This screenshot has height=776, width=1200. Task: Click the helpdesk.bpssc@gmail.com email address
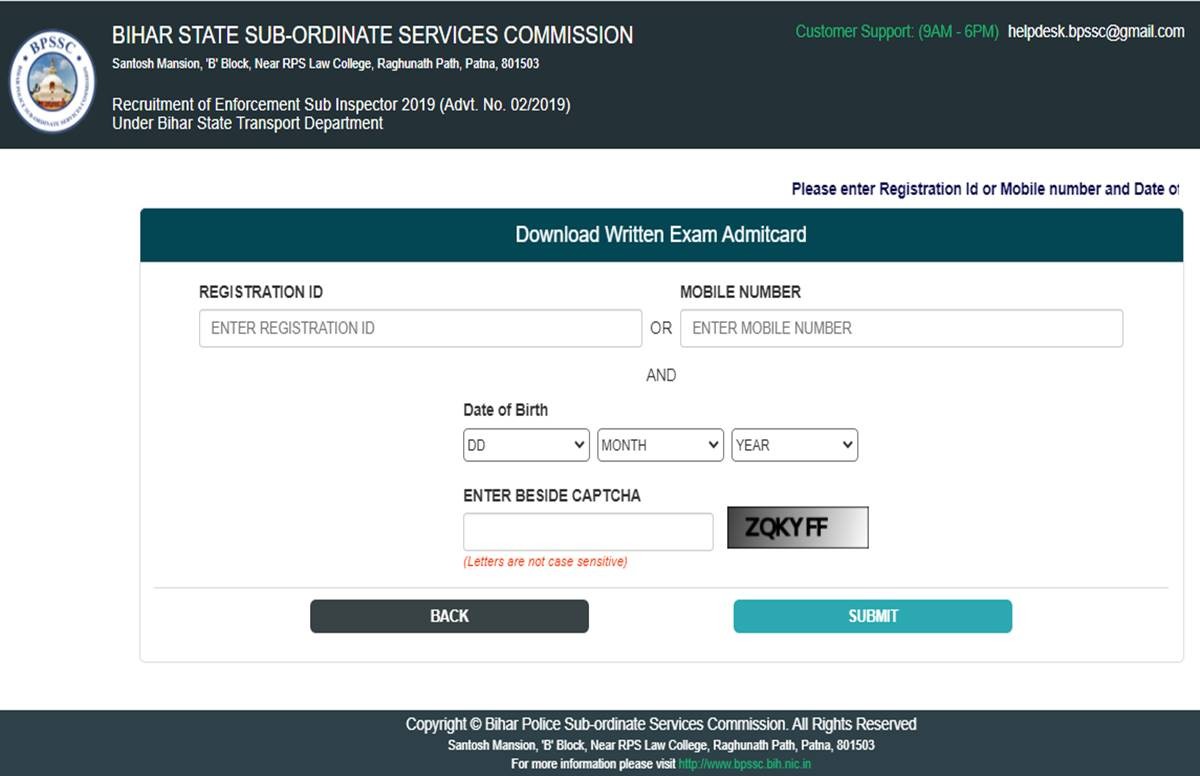pyautogui.click(x=1096, y=32)
